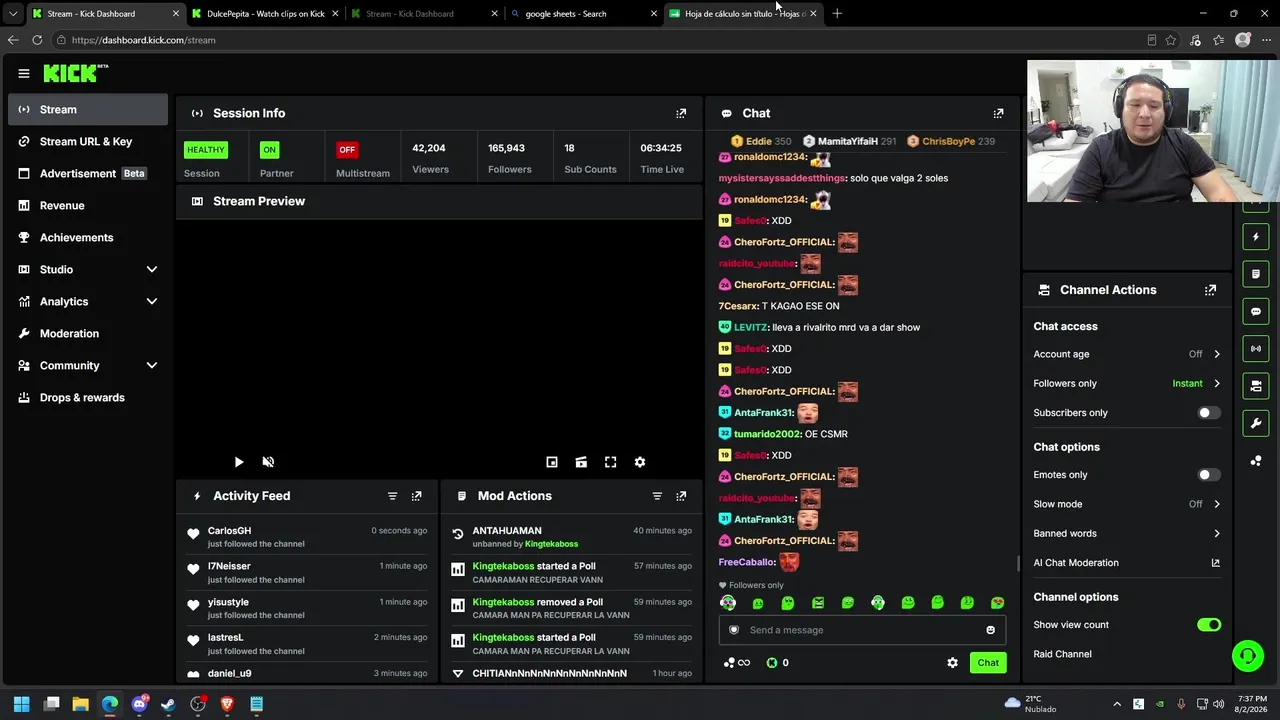Click the green Kicks balance icon

(772, 663)
